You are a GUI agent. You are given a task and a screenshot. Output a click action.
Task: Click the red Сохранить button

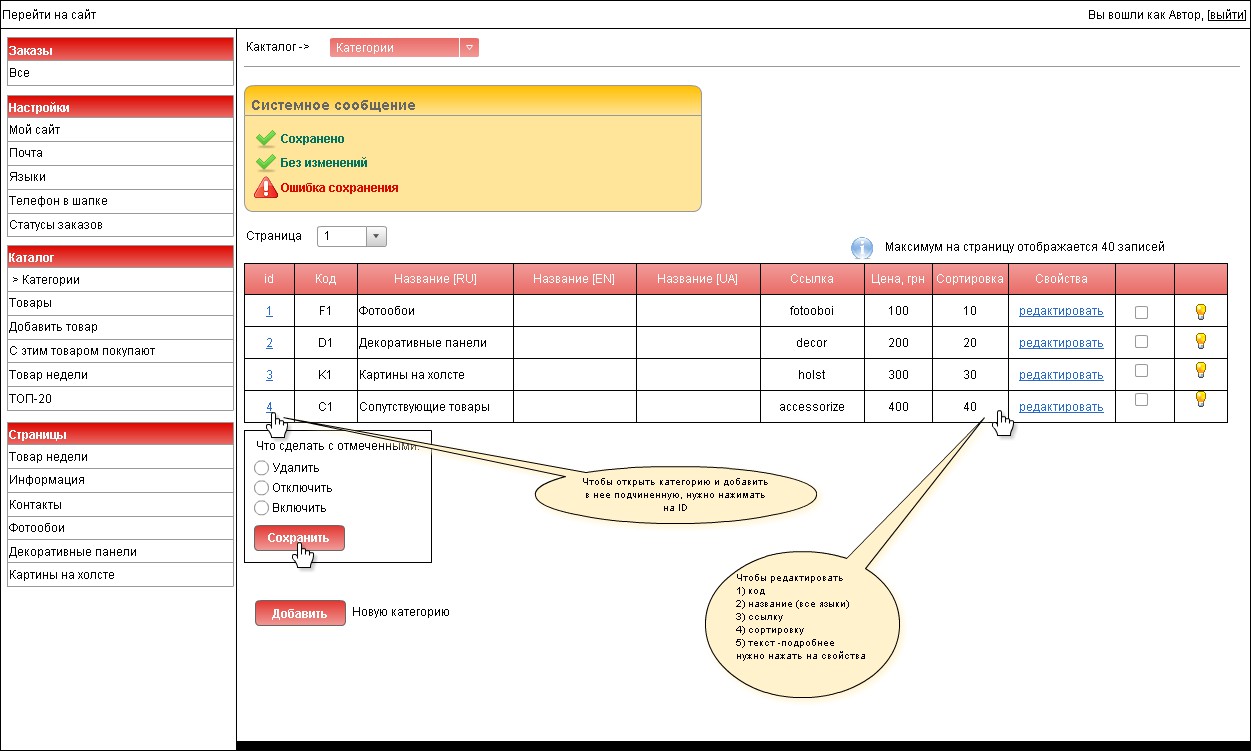pos(299,538)
